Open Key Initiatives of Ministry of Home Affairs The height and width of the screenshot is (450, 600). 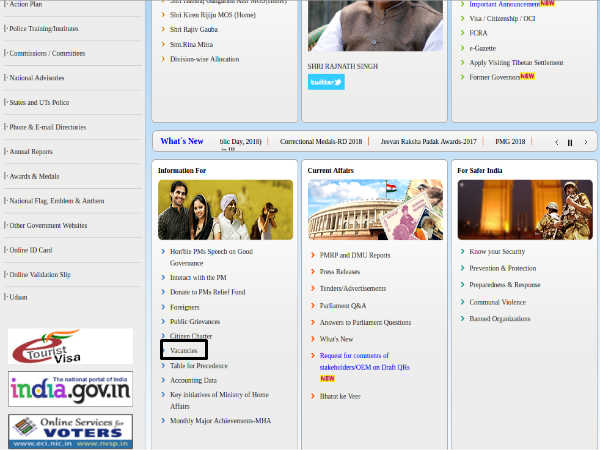click(219, 400)
